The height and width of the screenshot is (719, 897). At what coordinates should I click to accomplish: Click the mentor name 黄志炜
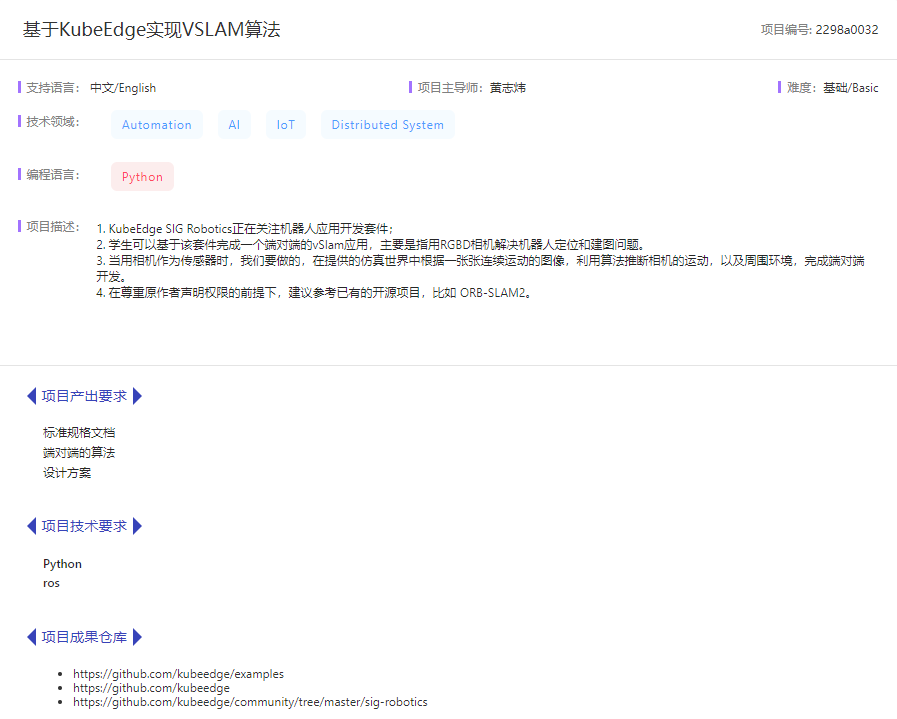click(507, 88)
